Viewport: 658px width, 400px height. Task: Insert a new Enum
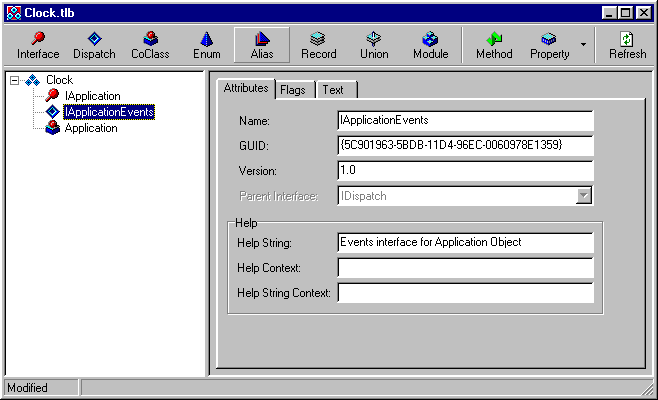tap(206, 45)
